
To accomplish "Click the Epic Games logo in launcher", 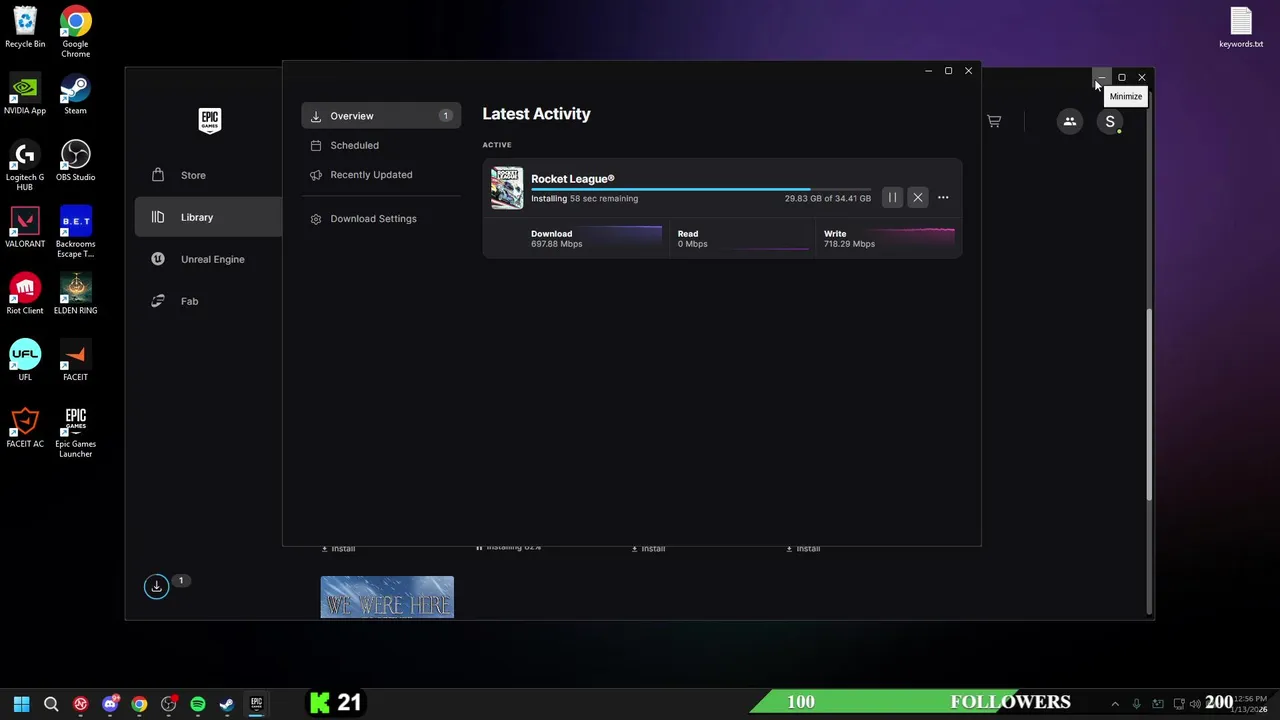I will point(209,120).
